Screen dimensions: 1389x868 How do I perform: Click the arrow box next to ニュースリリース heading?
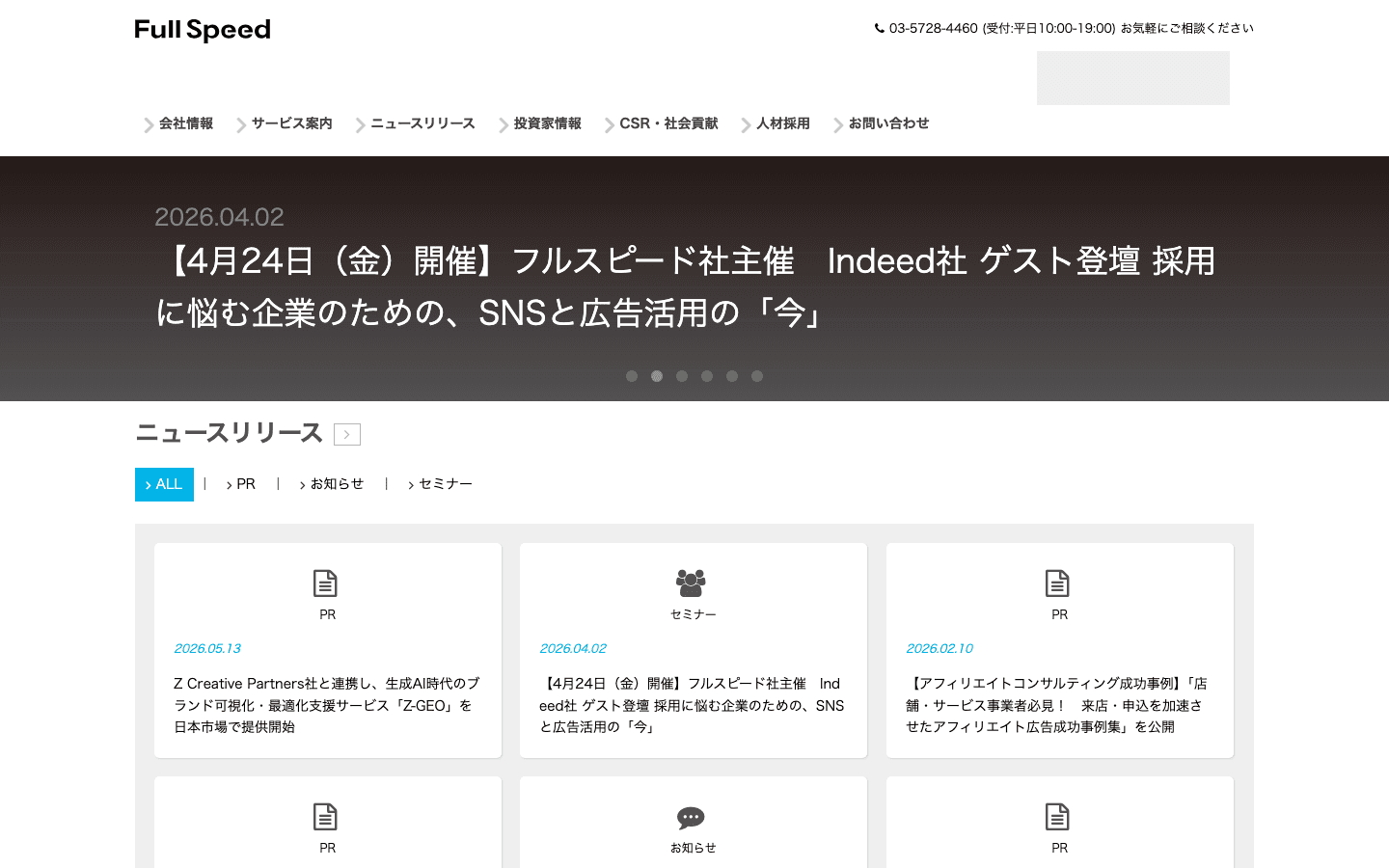coord(347,434)
